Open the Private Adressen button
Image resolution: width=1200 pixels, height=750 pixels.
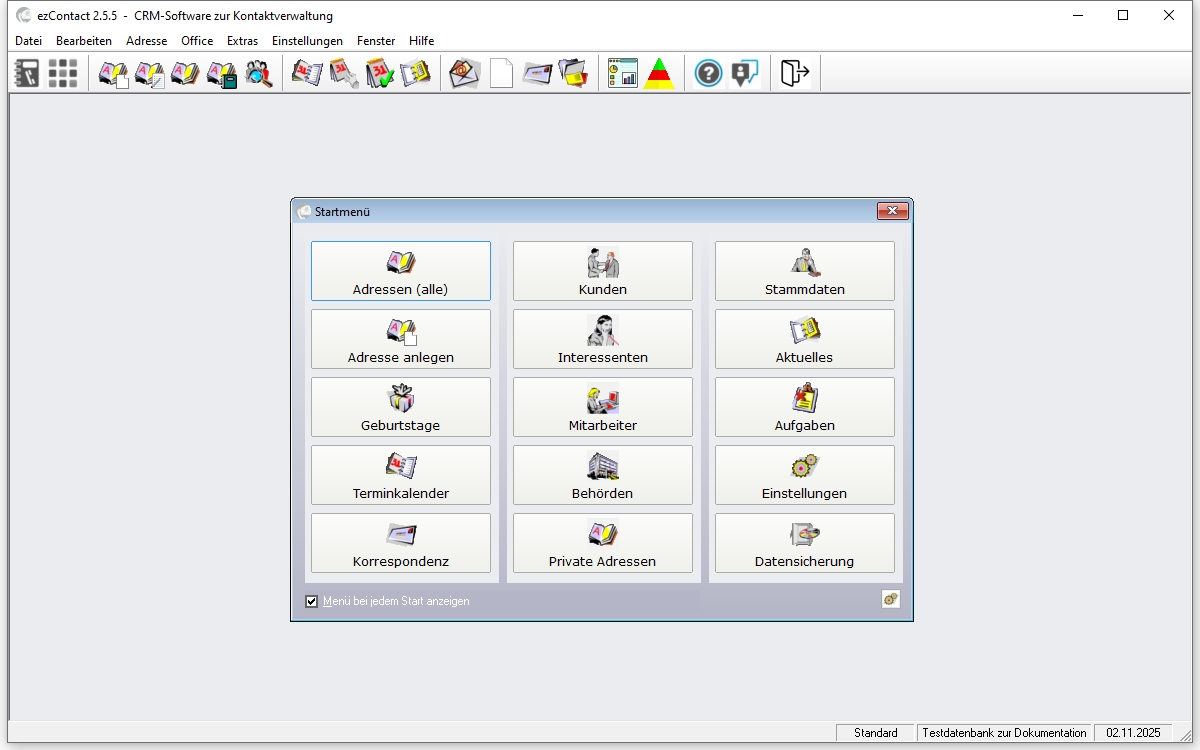(603, 543)
